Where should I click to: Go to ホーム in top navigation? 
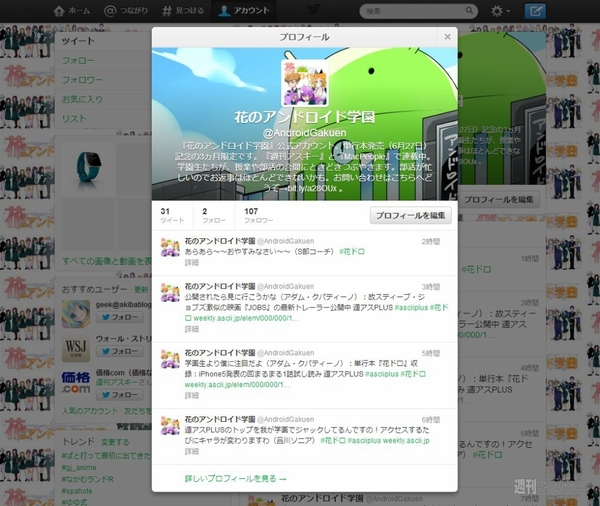coord(72,11)
